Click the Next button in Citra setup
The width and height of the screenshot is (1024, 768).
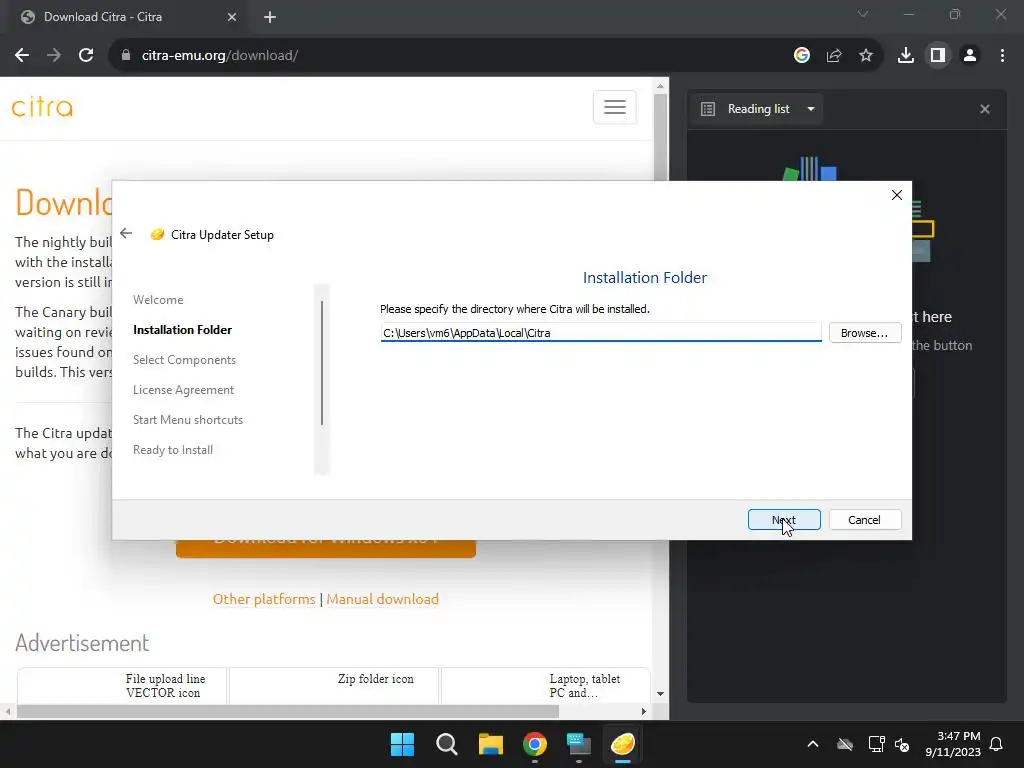point(784,520)
